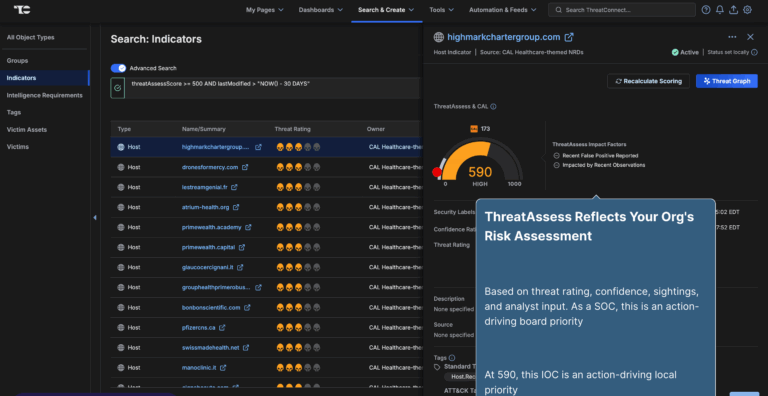Close the indicator details panel
This screenshot has width=768, height=396.
point(750,37)
